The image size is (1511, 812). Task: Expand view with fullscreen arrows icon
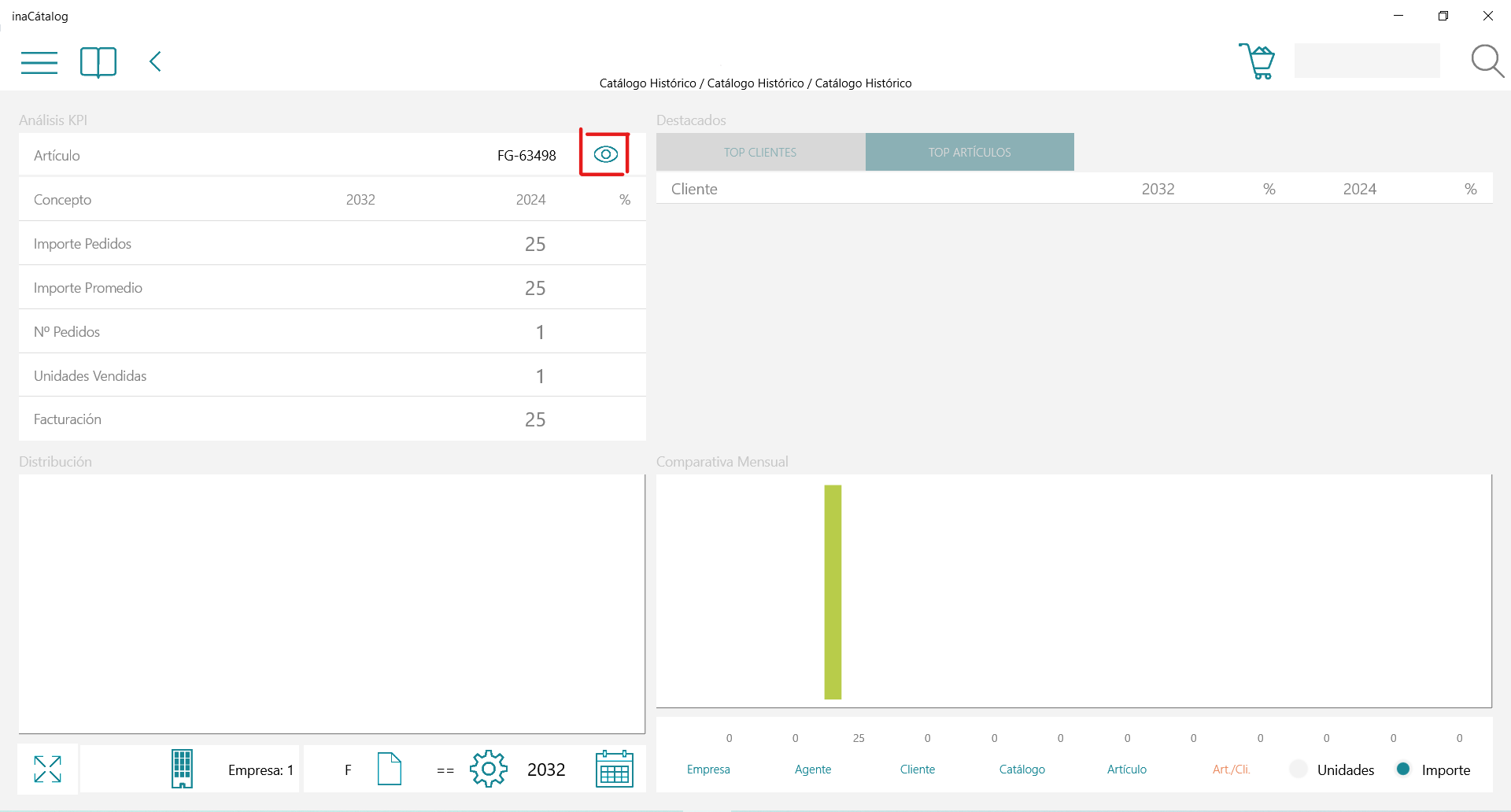click(47, 769)
